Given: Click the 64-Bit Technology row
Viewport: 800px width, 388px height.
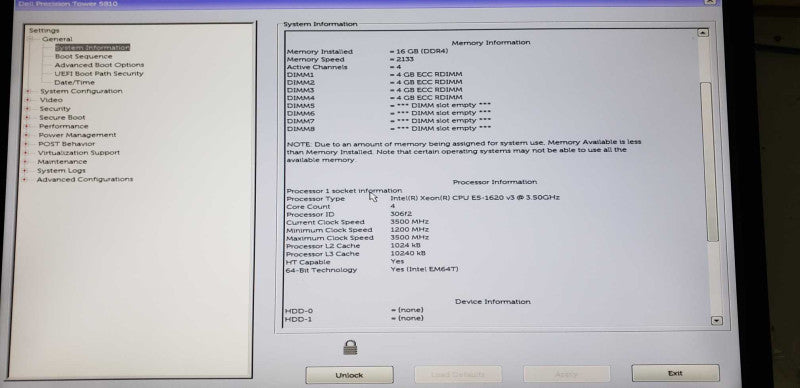Looking at the screenshot, I should click(x=372, y=270).
